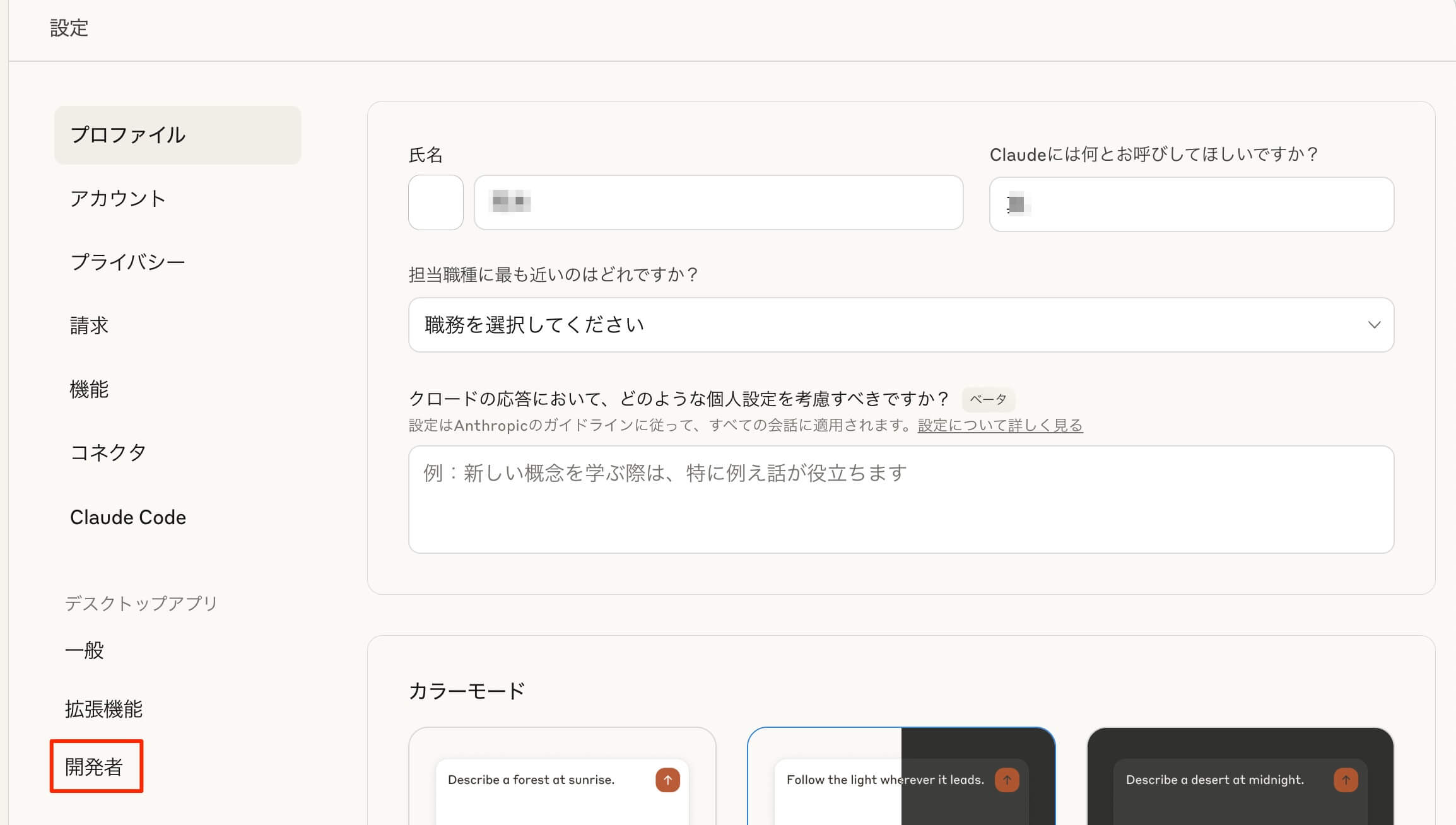Click the send arrow in the light theme preview
Screen dimensions: 1456x825
point(667,780)
